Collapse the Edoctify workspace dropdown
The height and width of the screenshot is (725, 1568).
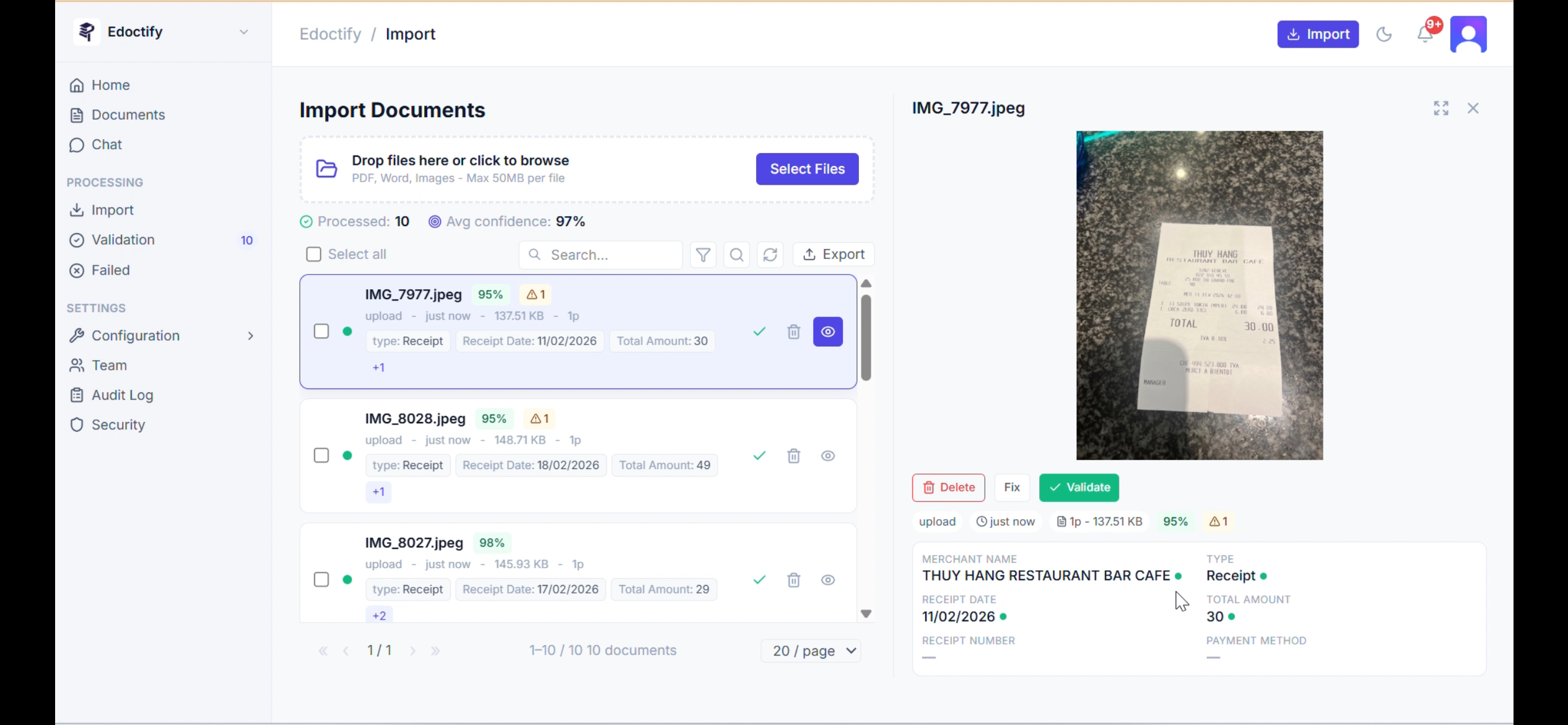click(243, 32)
